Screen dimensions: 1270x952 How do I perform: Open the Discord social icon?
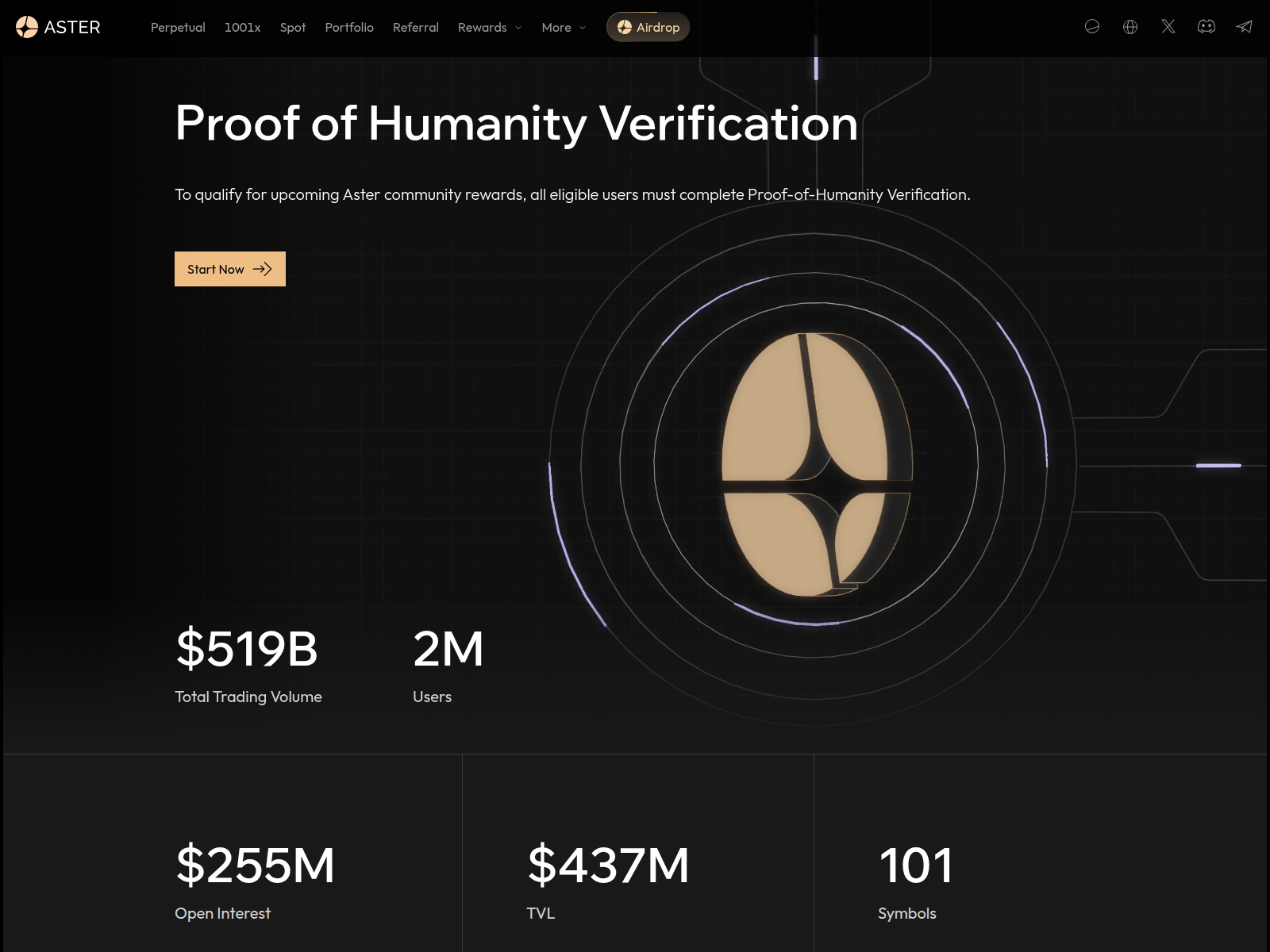[x=1206, y=27]
